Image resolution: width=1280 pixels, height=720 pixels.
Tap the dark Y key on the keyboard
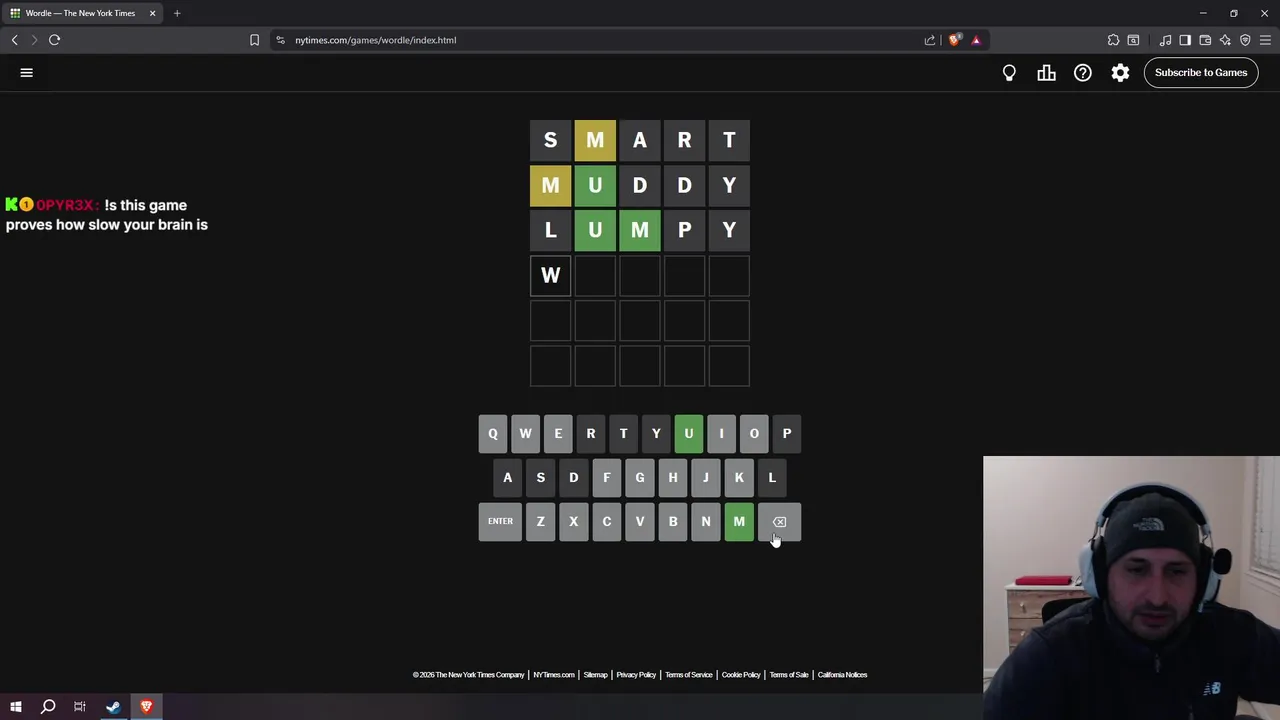point(656,434)
